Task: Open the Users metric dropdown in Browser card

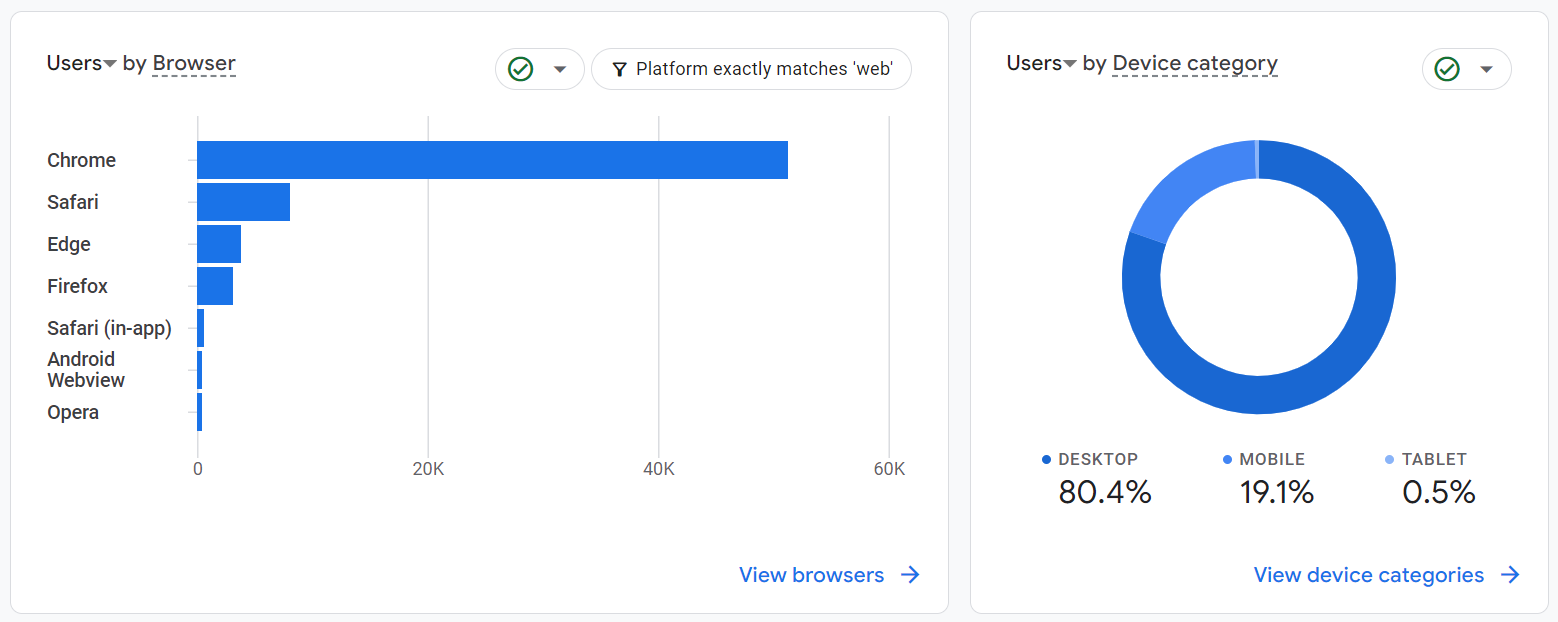Action: tap(82, 64)
